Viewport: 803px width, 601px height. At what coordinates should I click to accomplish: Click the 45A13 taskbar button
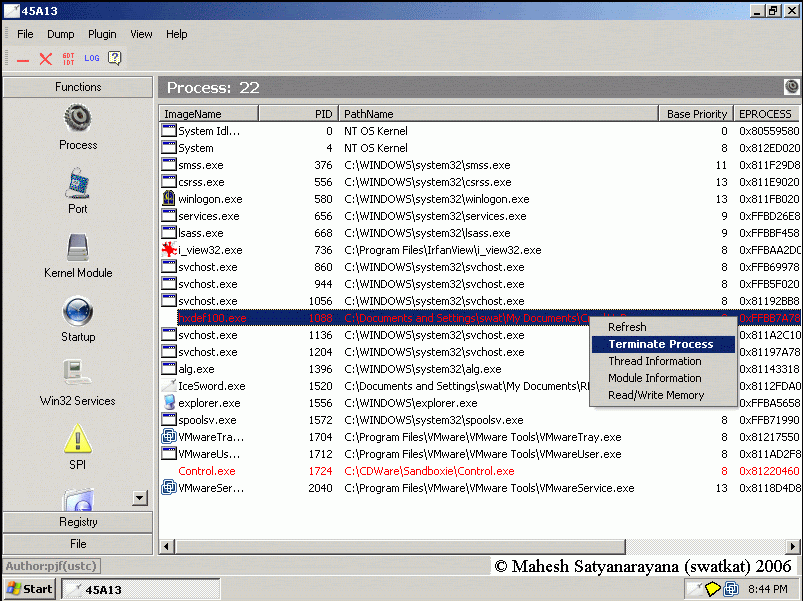pos(141,589)
